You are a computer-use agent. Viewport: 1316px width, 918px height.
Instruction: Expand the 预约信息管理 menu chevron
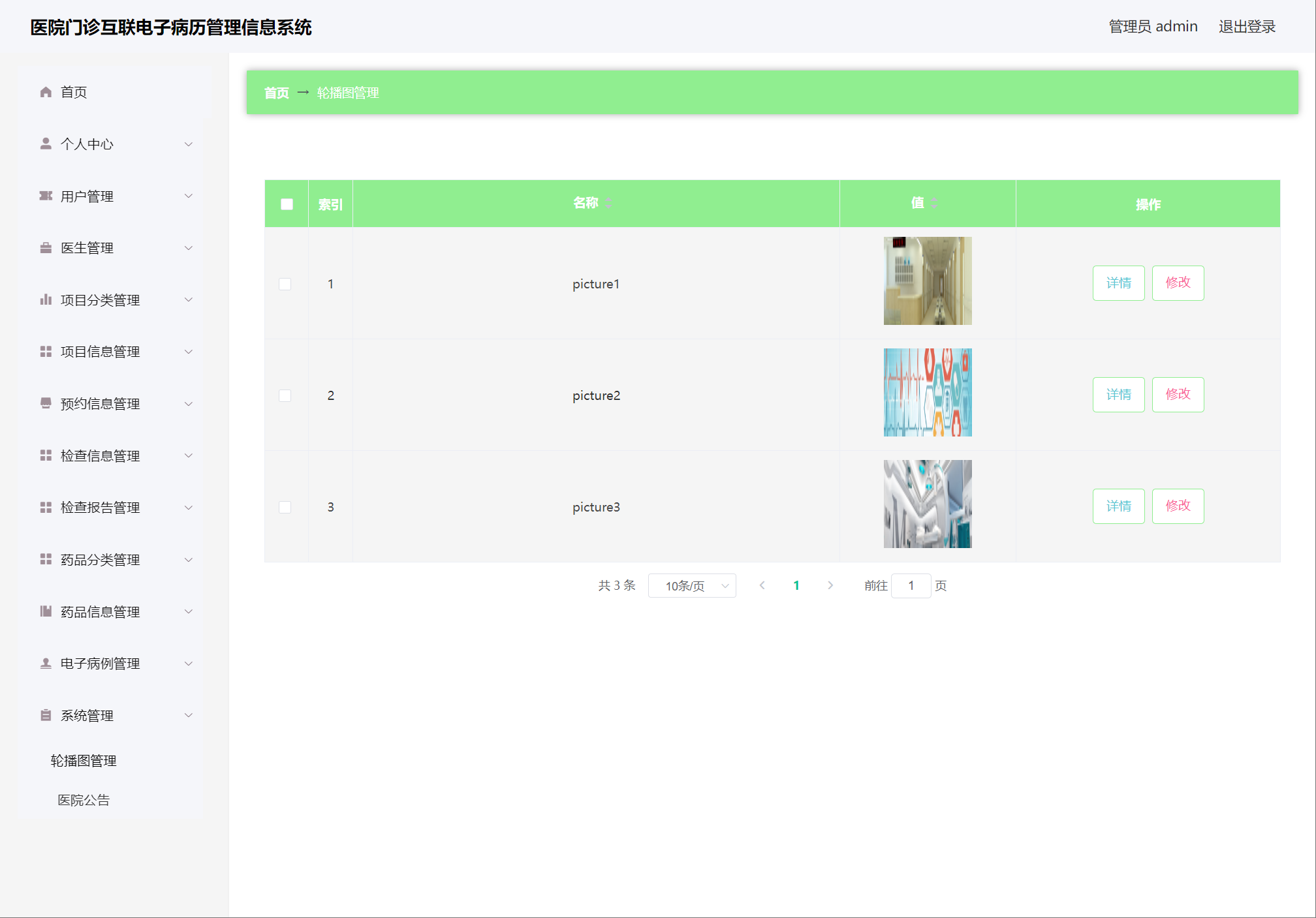[x=189, y=404]
